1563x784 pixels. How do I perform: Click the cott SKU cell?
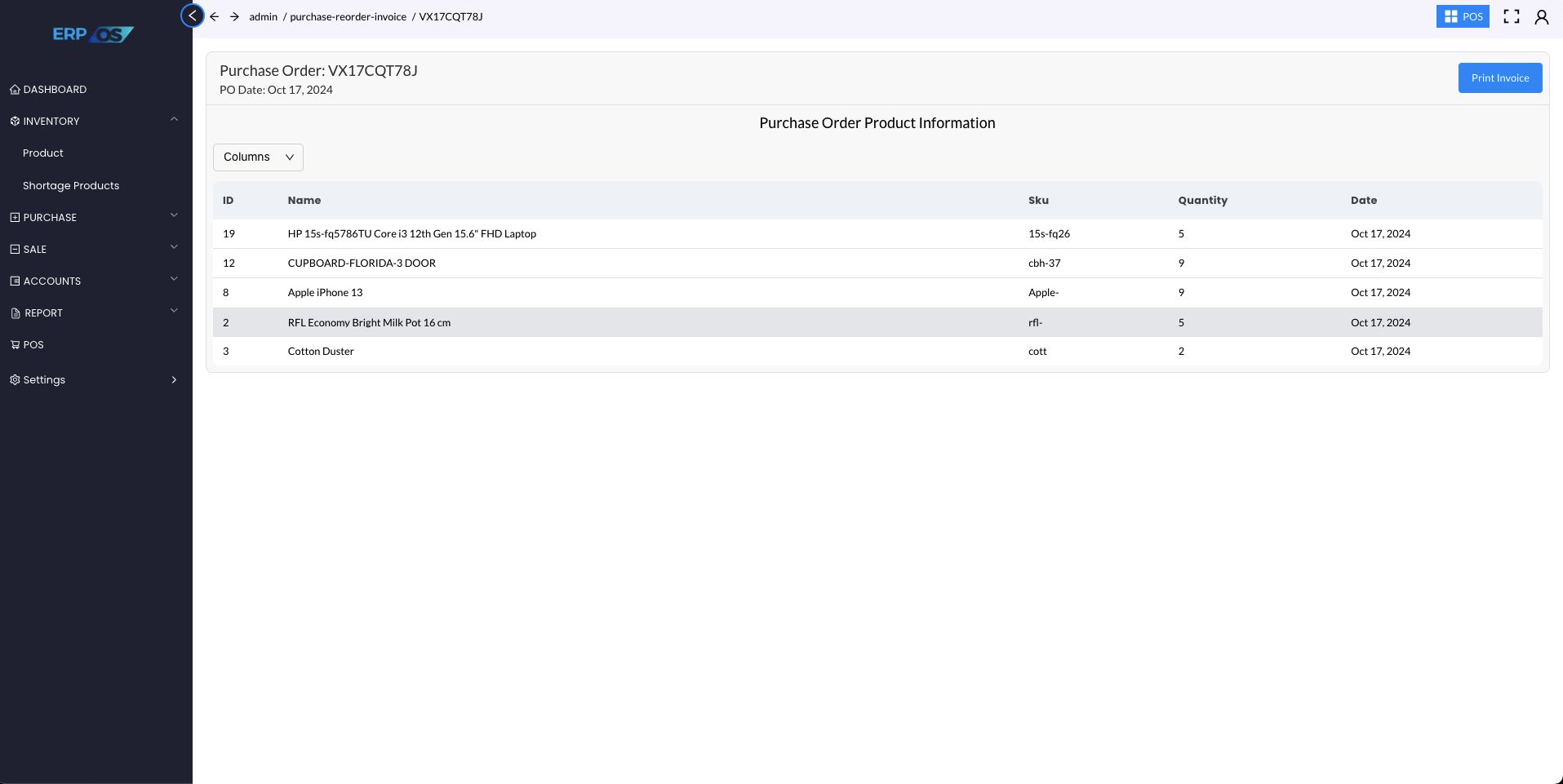(1037, 352)
